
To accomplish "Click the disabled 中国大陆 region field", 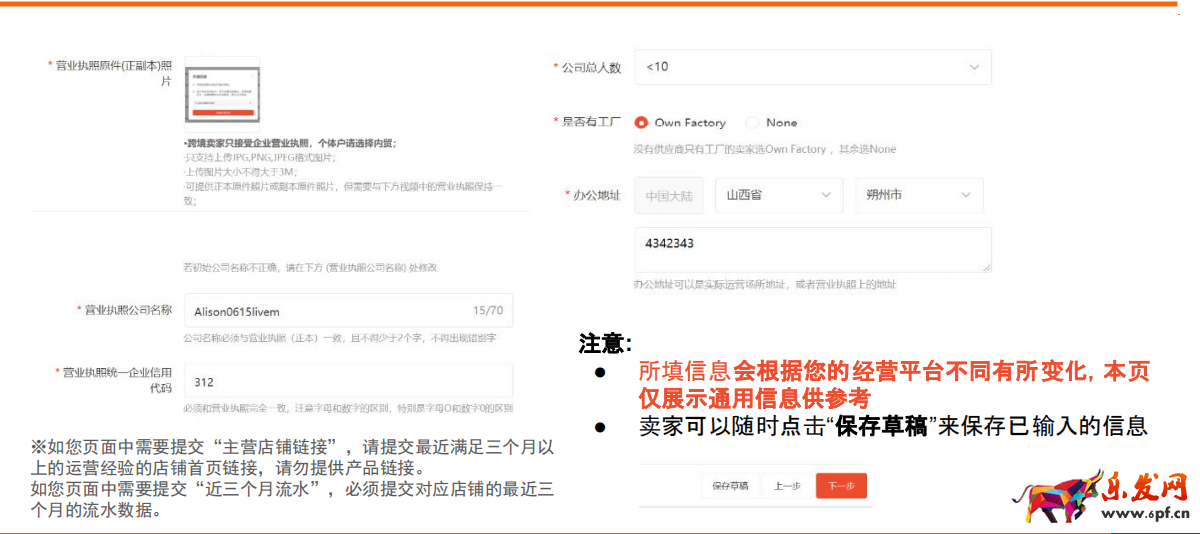I will [x=669, y=196].
